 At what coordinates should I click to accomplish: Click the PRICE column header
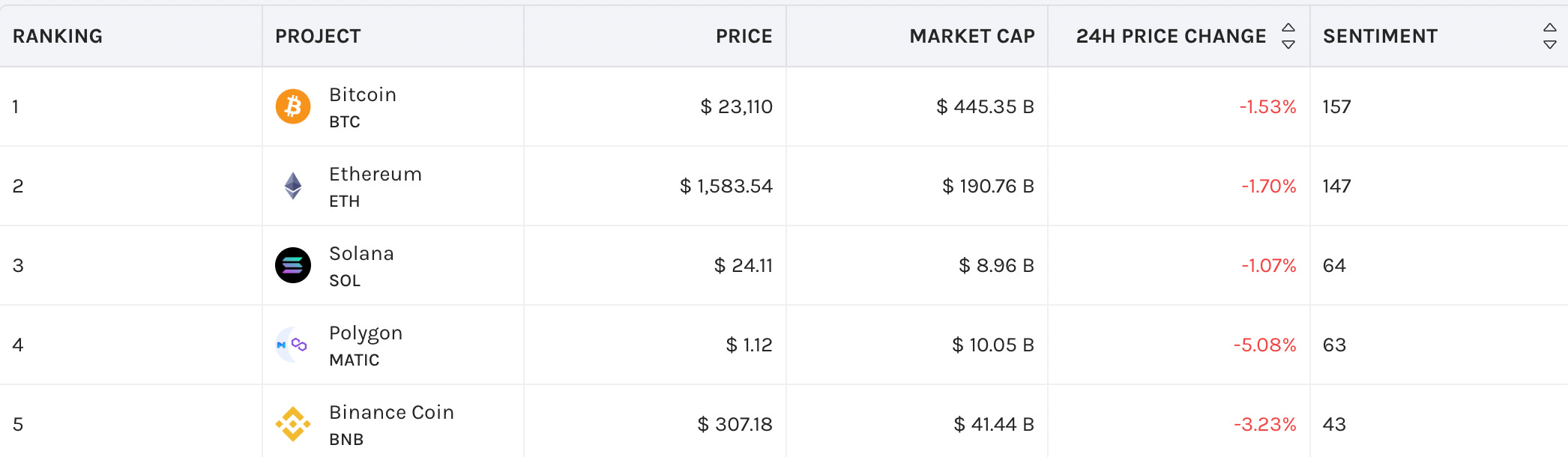[x=744, y=36]
